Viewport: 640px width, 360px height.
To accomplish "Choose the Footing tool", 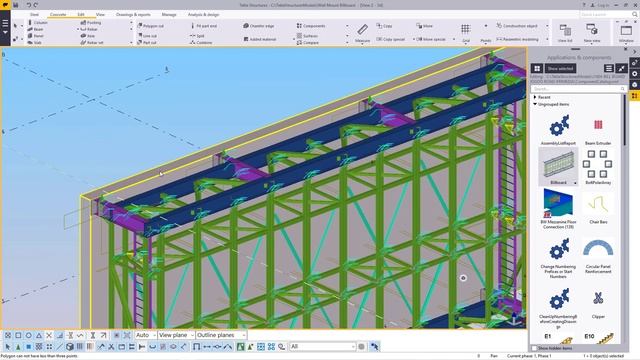I will 91,23.
